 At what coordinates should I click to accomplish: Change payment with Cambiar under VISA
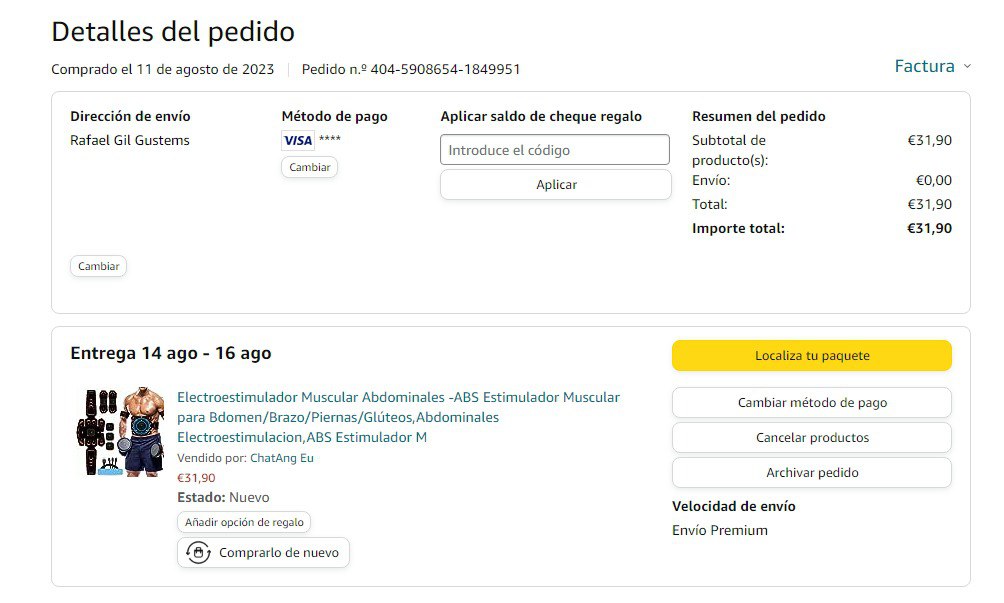tap(309, 167)
